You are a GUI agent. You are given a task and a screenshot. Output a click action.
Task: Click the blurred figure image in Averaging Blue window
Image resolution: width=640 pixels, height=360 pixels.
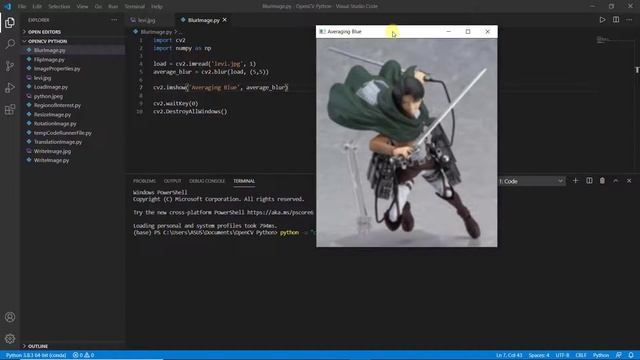click(407, 142)
